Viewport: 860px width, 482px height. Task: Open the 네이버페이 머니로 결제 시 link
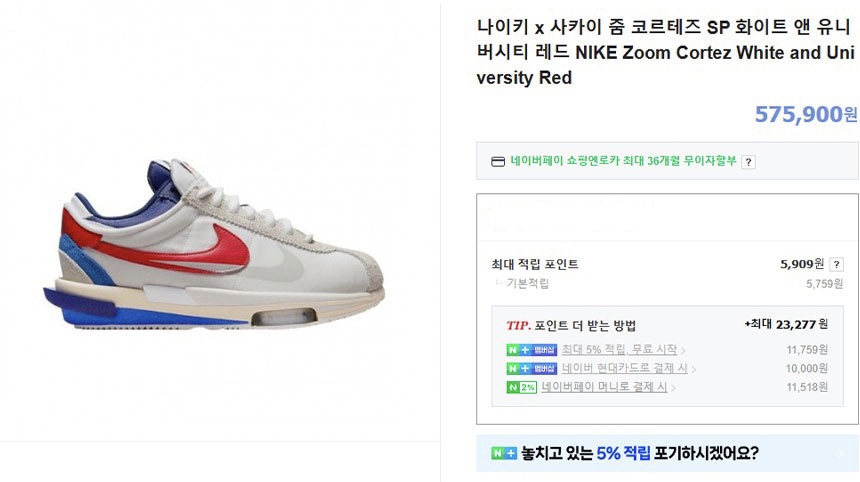[x=604, y=387]
